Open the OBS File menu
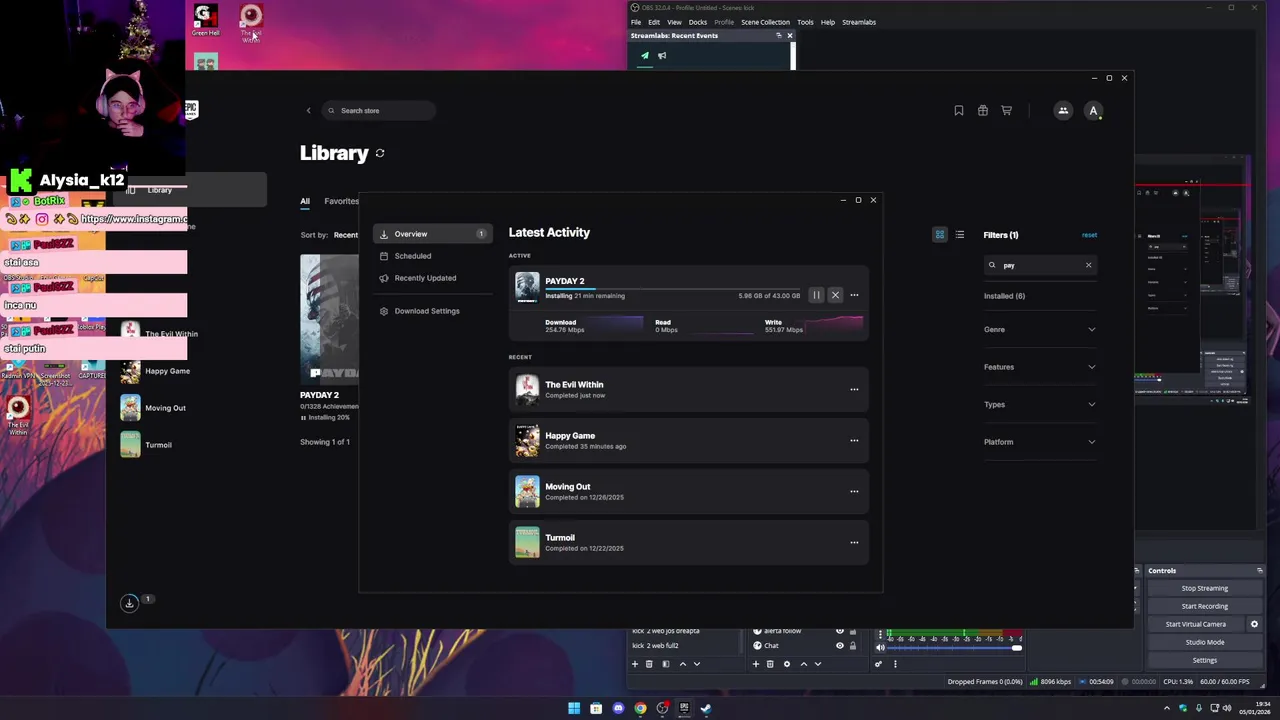Viewport: 1280px width, 720px height. [636, 22]
